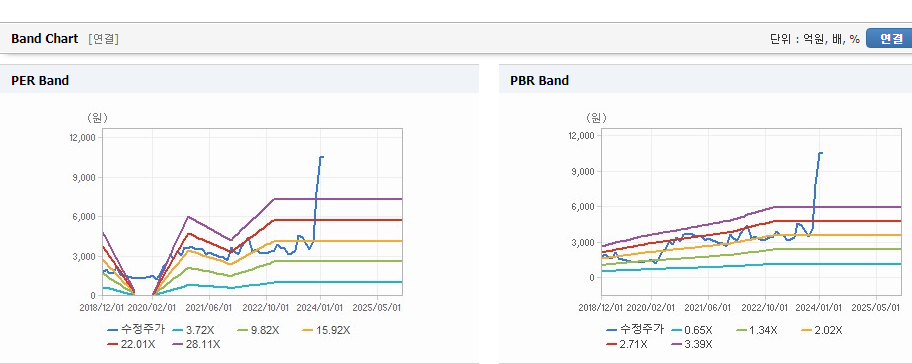Toggle 수정주가 legend in PBR Band chart
Image resolution: width=912 pixels, height=364 pixels.
(635, 330)
